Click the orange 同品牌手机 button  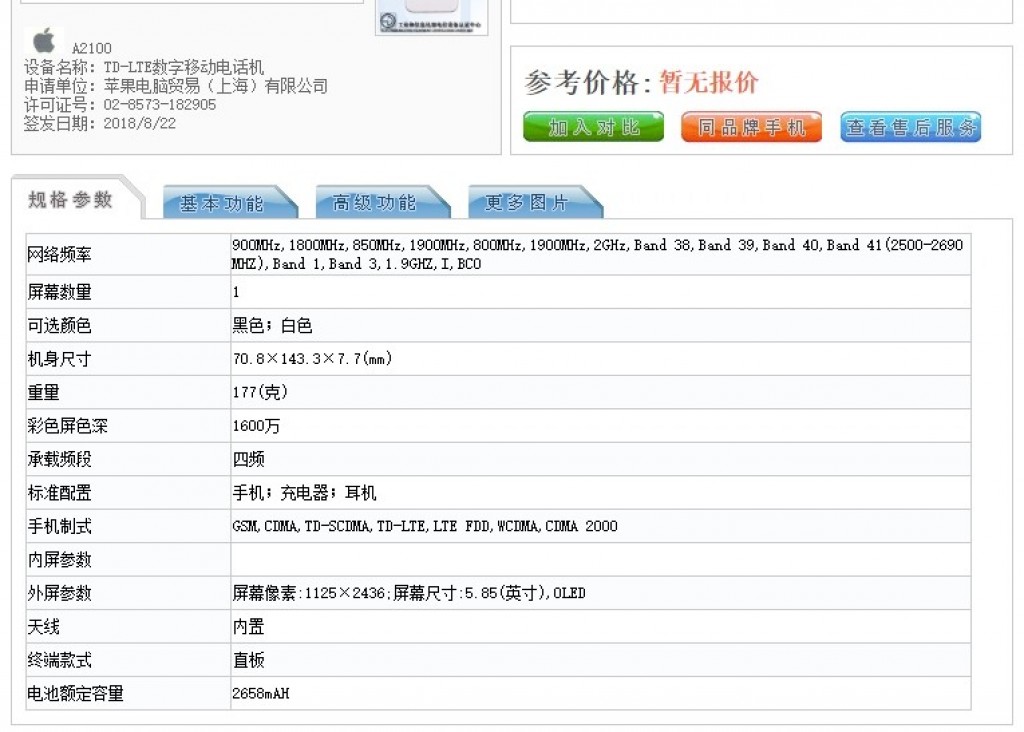[x=751, y=127]
